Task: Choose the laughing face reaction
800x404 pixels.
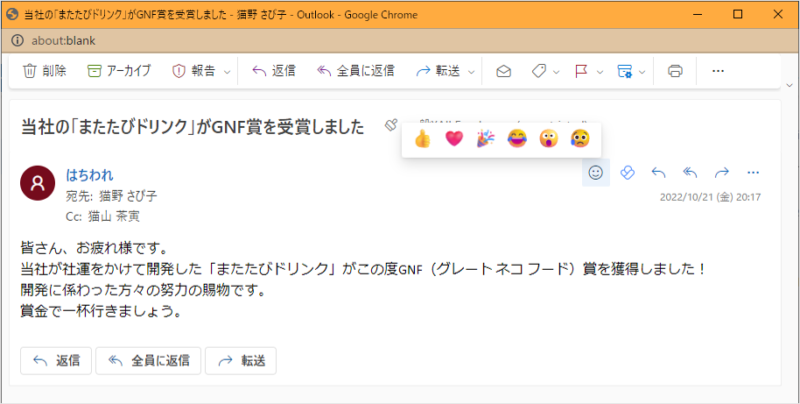Action: click(516, 139)
